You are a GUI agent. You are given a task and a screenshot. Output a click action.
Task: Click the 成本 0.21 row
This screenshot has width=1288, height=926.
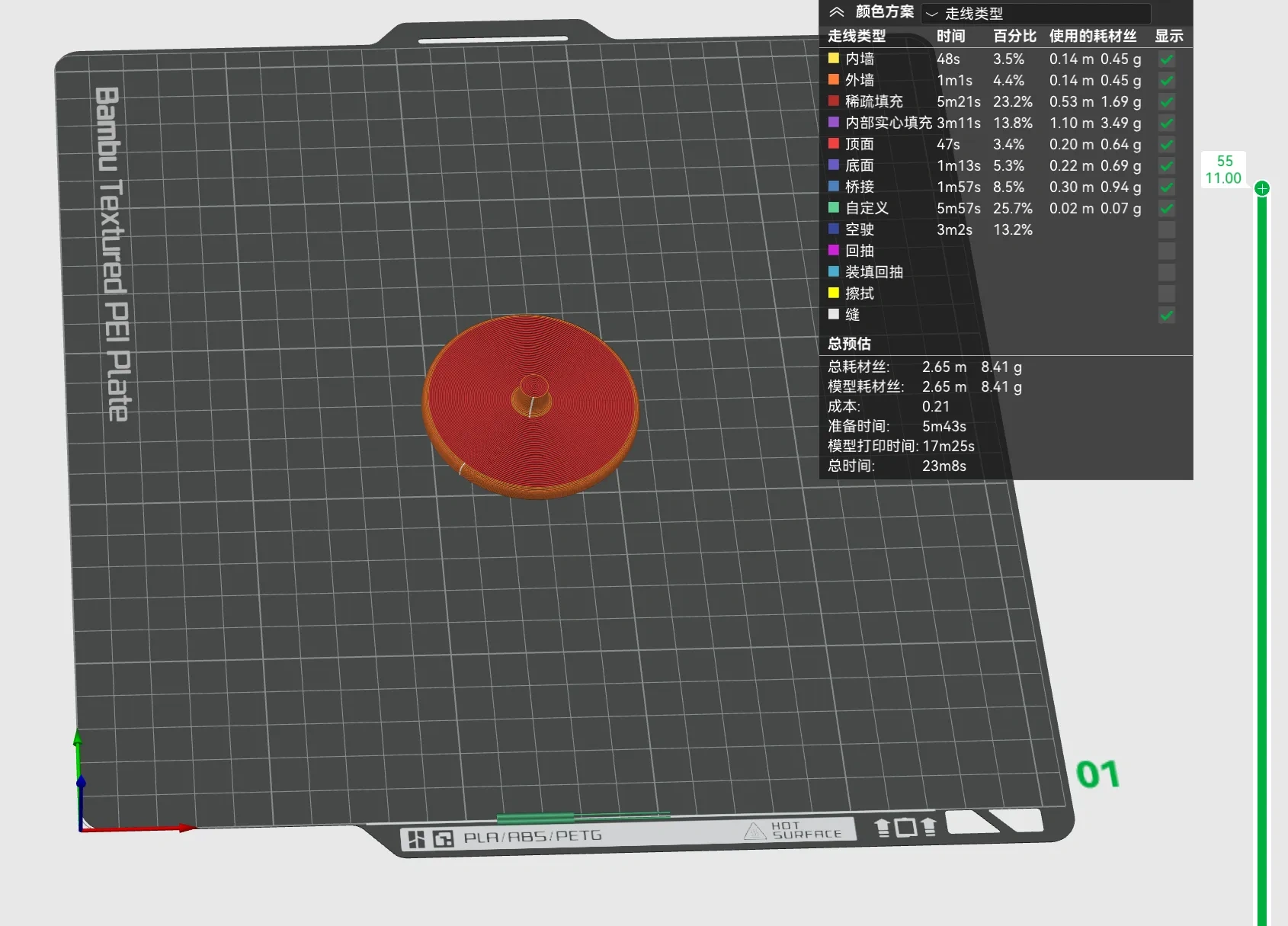point(889,406)
